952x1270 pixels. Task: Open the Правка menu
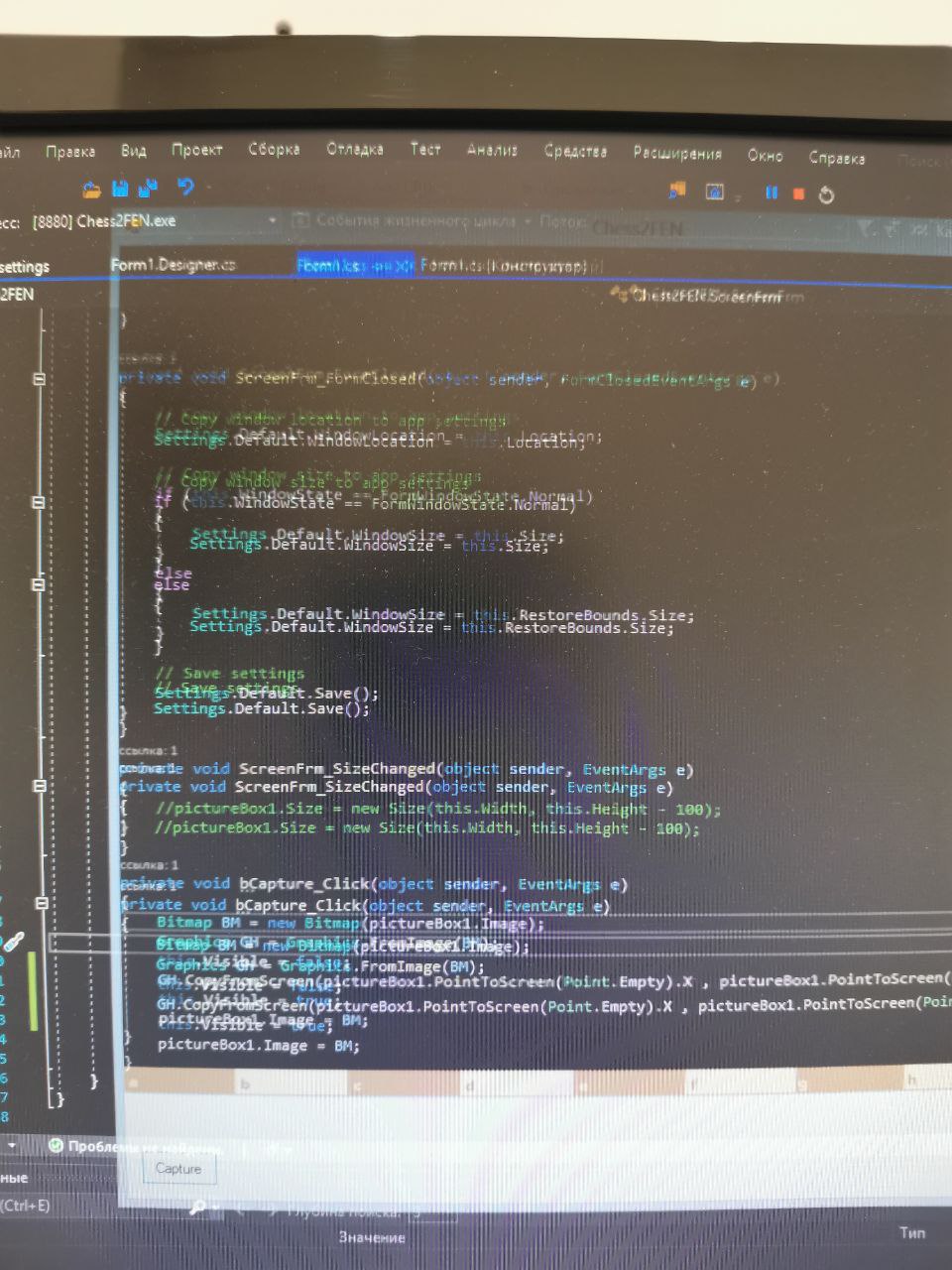pos(70,152)
